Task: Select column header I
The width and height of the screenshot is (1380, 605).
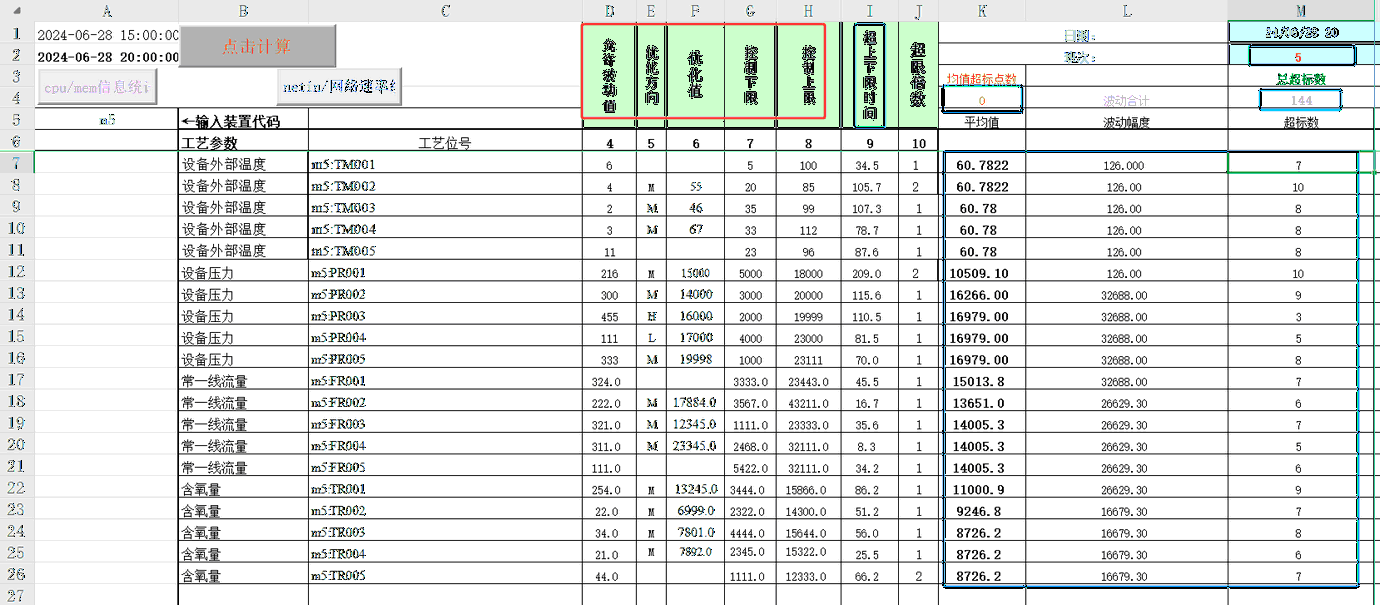Action: coord(869,11)
